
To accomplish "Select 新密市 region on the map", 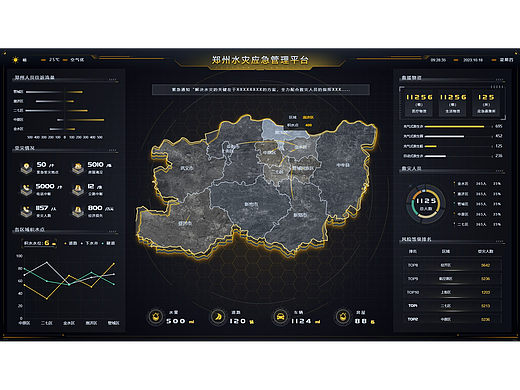I will [251, 204].
